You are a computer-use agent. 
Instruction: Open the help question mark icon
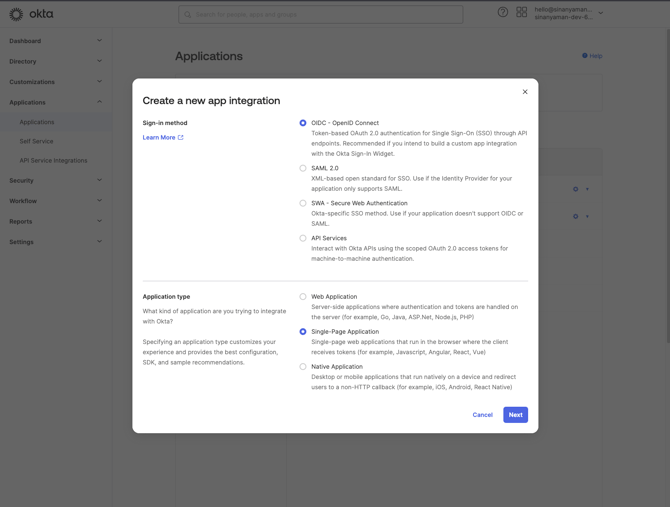(x=503, y=13)
